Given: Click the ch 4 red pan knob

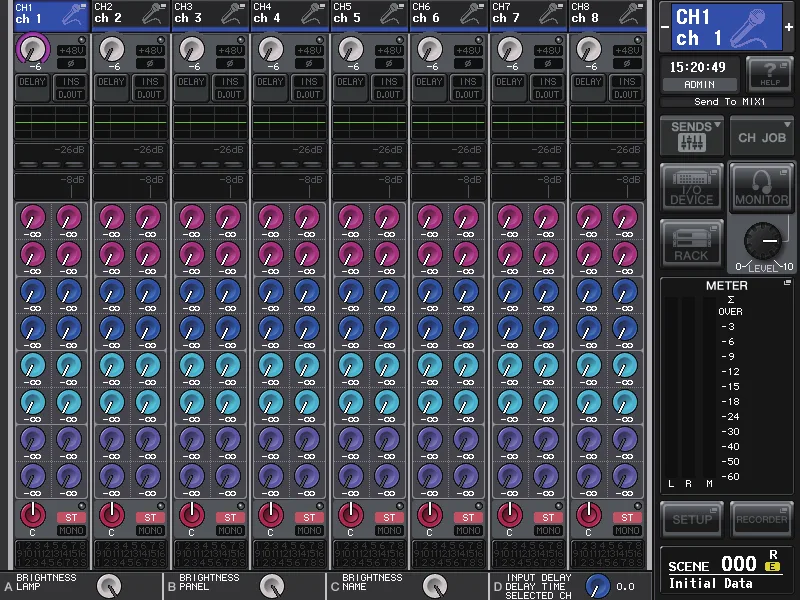Looking at the screenshot, I should click(271, 515).
